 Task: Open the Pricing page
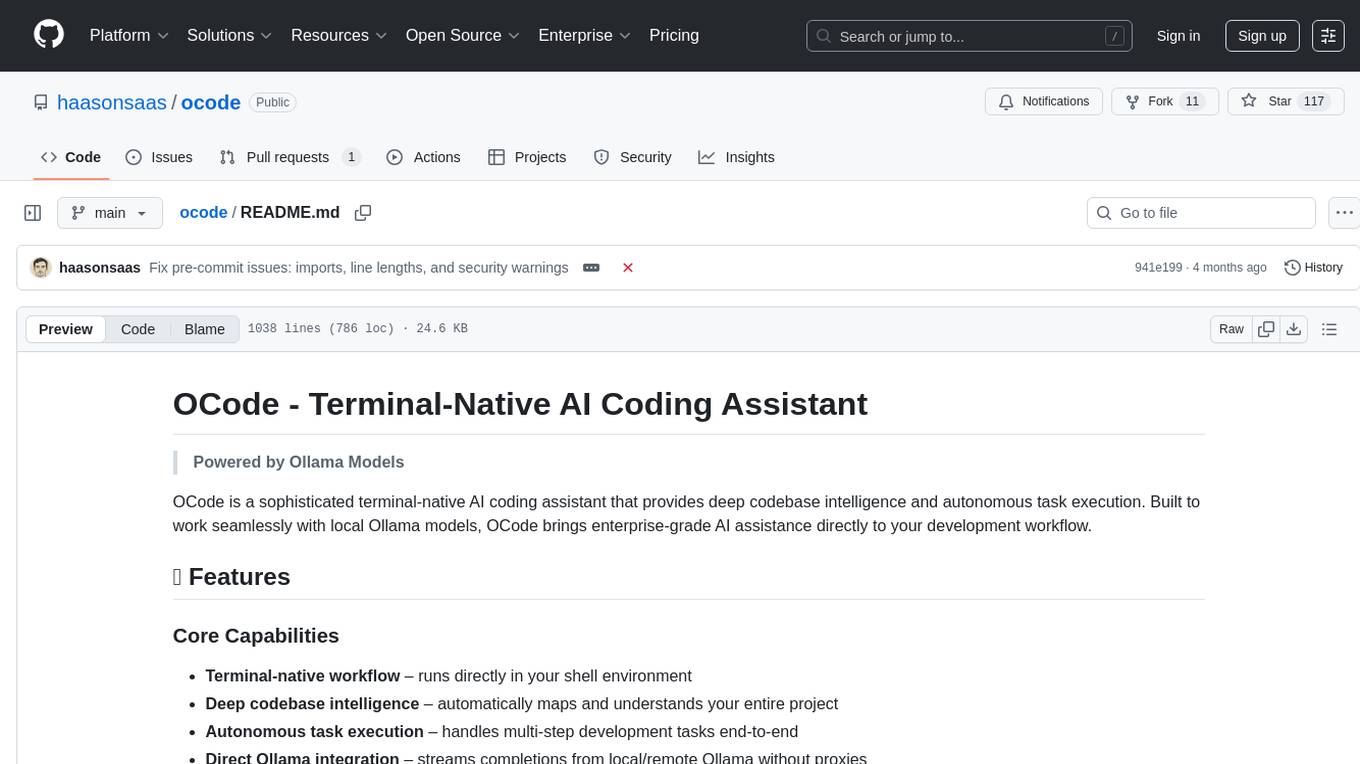pyautogui.click(x=674, y=35)
